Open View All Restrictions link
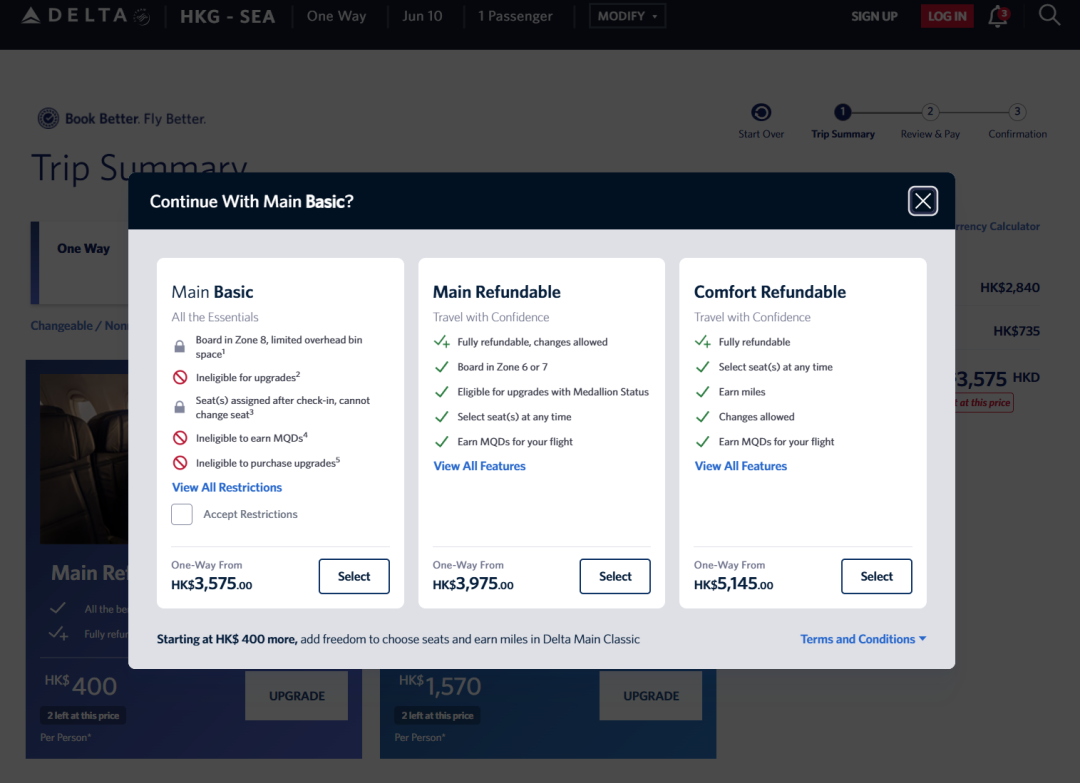The height and width of the screenshot is (783, 1080). click(x=227, y=487)
